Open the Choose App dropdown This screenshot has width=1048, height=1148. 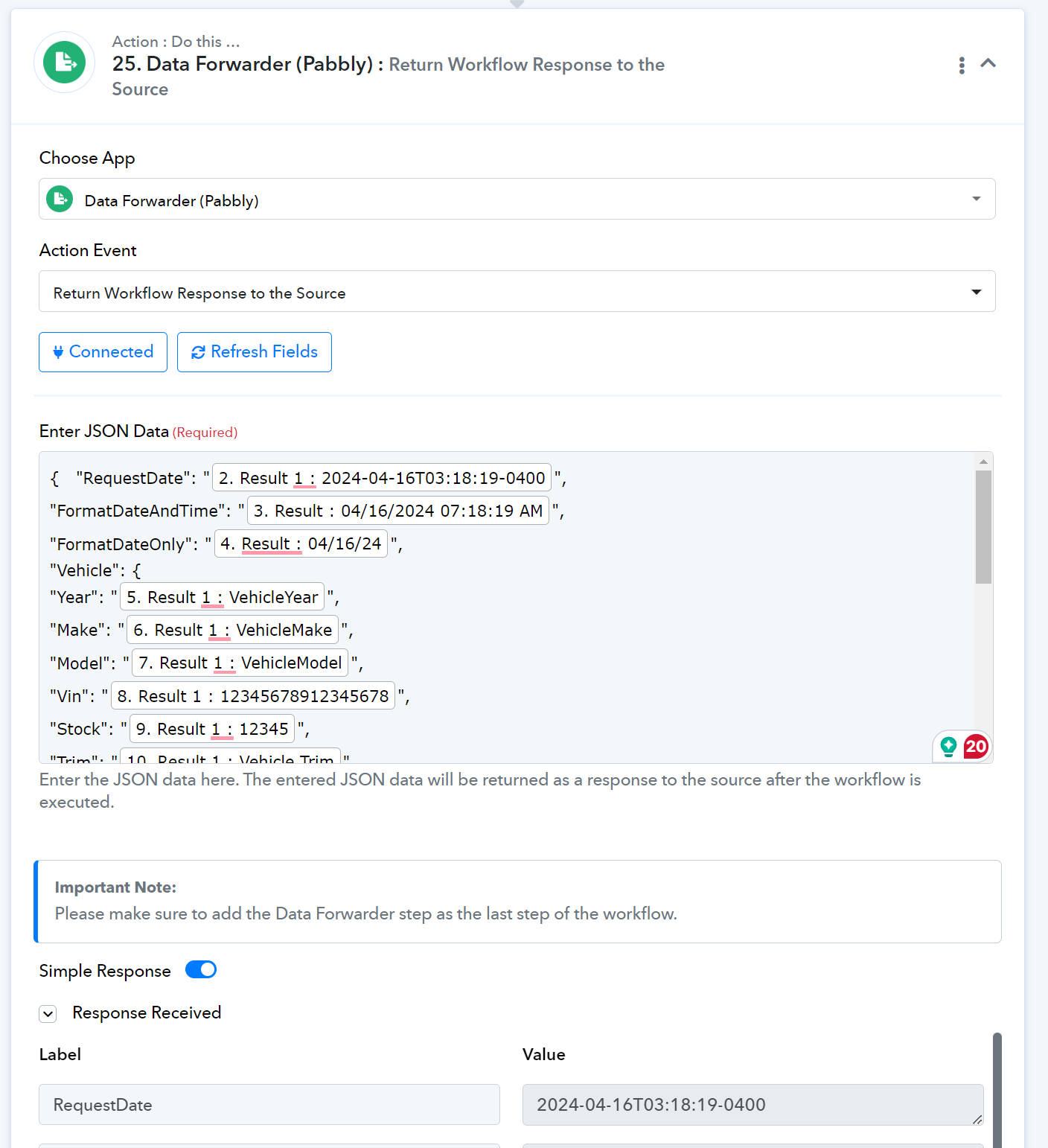[517, 199]
